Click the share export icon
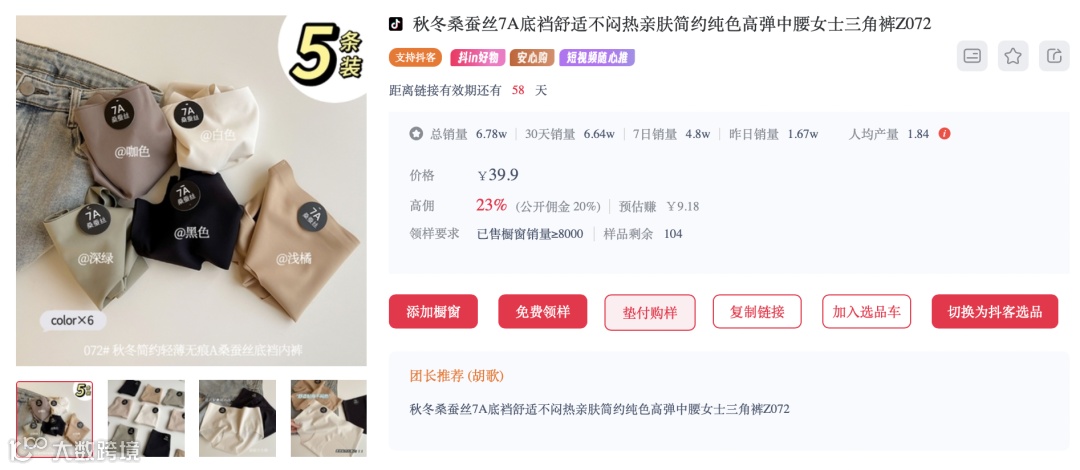This screenshot has height=470, width=1080. pyautogui.click(x=1054, y=56)
